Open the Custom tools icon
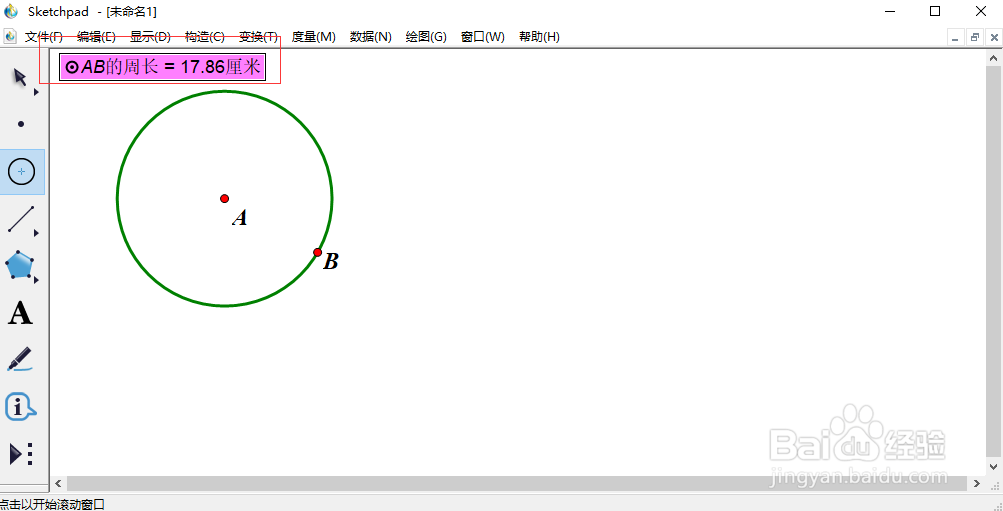1003x511 pixels. coord(21,453)
